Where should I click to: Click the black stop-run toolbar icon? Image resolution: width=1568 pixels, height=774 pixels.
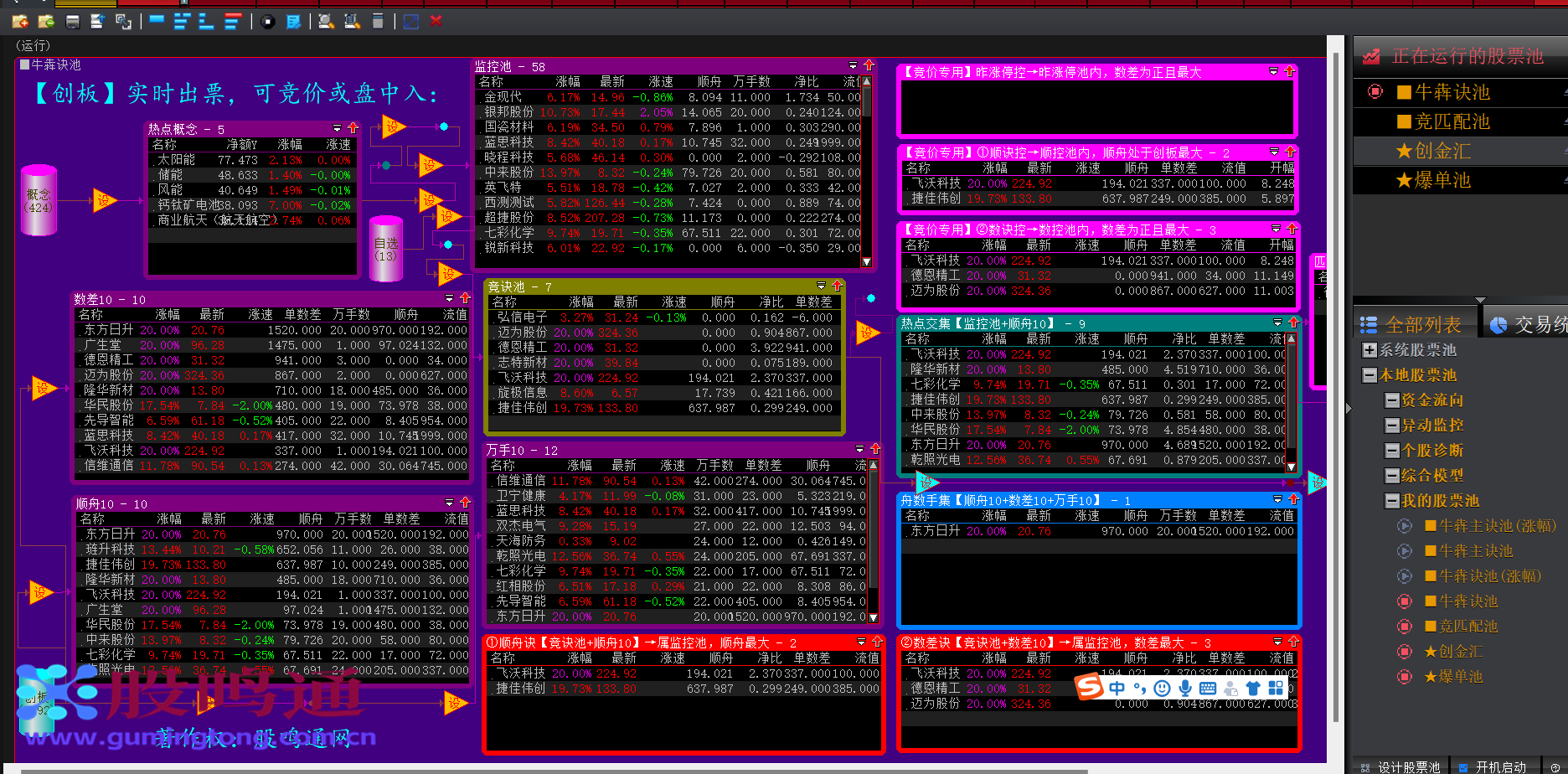click(x=267, y=22)
